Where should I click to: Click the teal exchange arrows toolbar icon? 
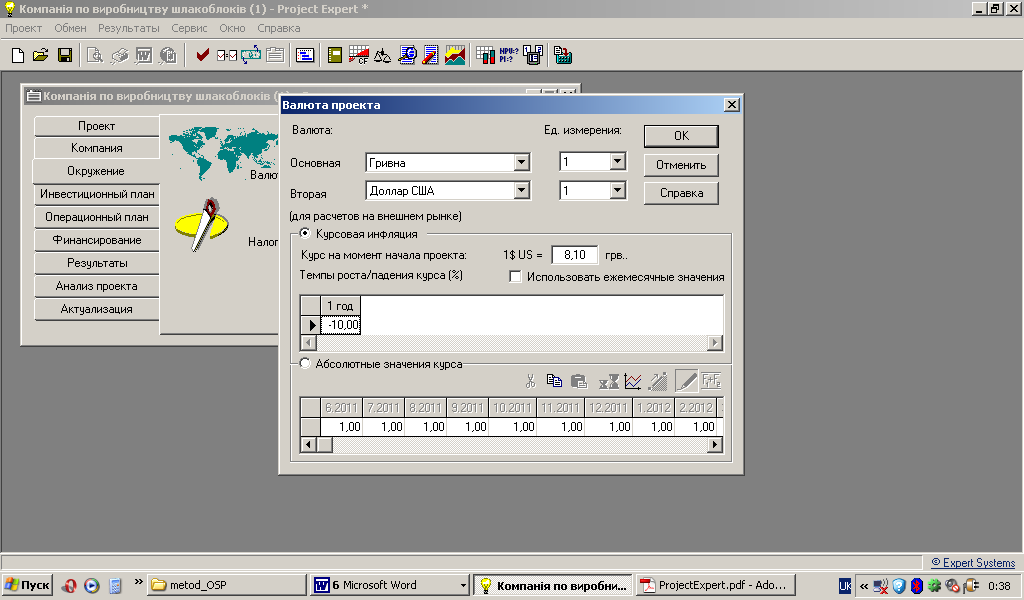click(251, 55)
